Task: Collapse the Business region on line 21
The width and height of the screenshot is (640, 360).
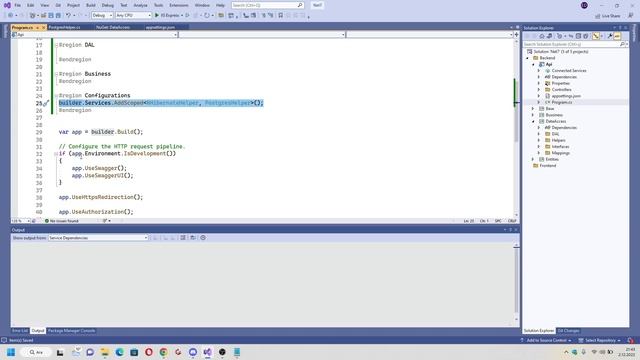Action: coord(56,74)
